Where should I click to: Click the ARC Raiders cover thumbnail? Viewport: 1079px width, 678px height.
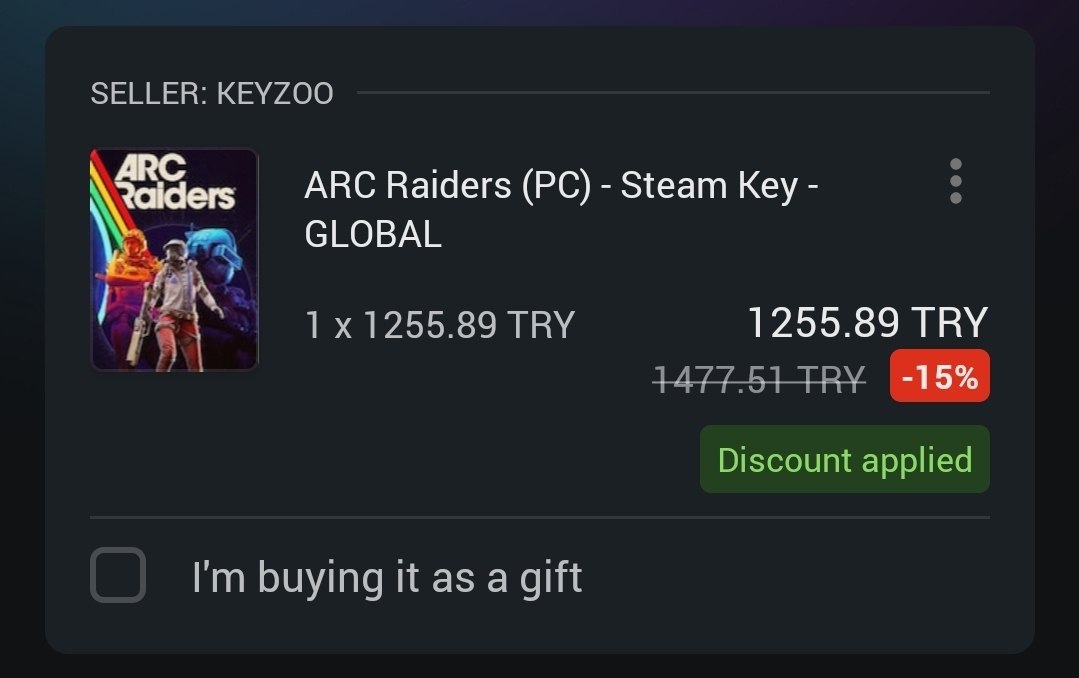click(x=174, y=260)
